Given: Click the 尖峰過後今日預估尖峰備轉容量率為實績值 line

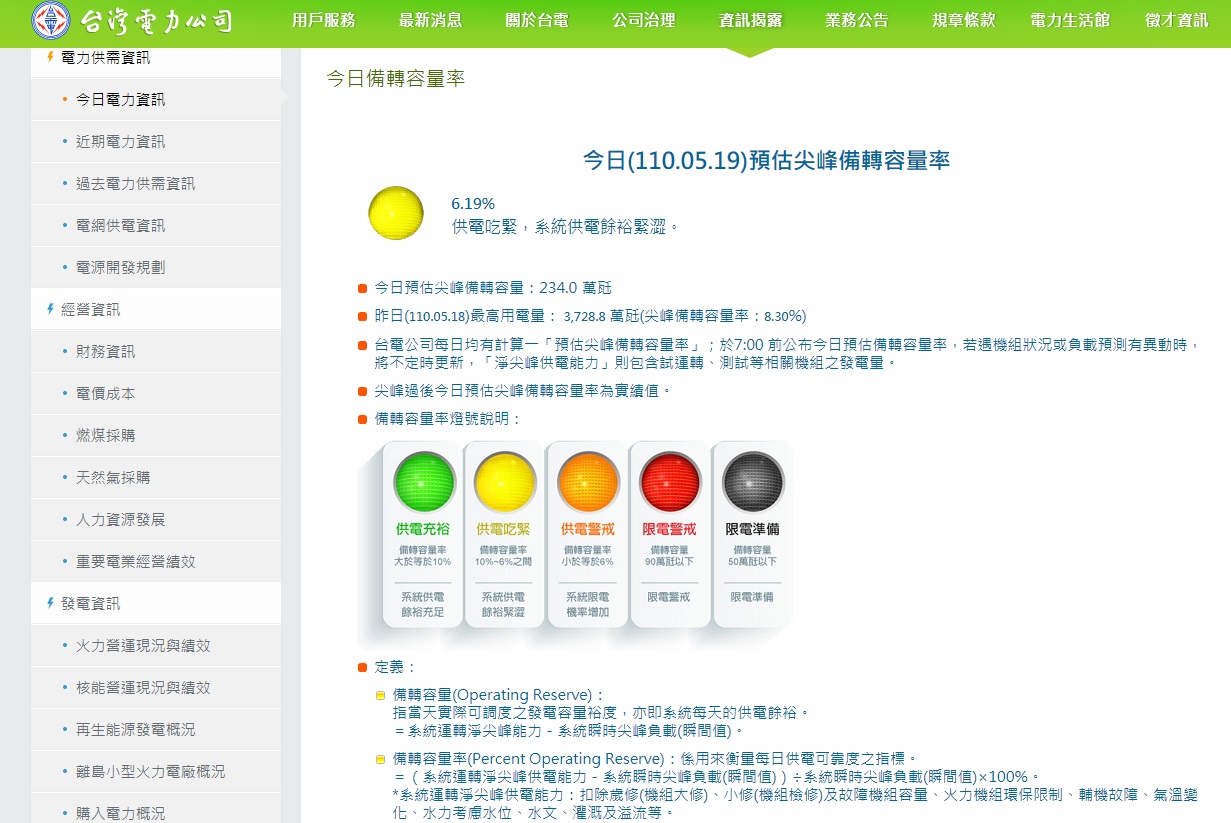Looking at the screenshot, I should click(x=523, y=391).
